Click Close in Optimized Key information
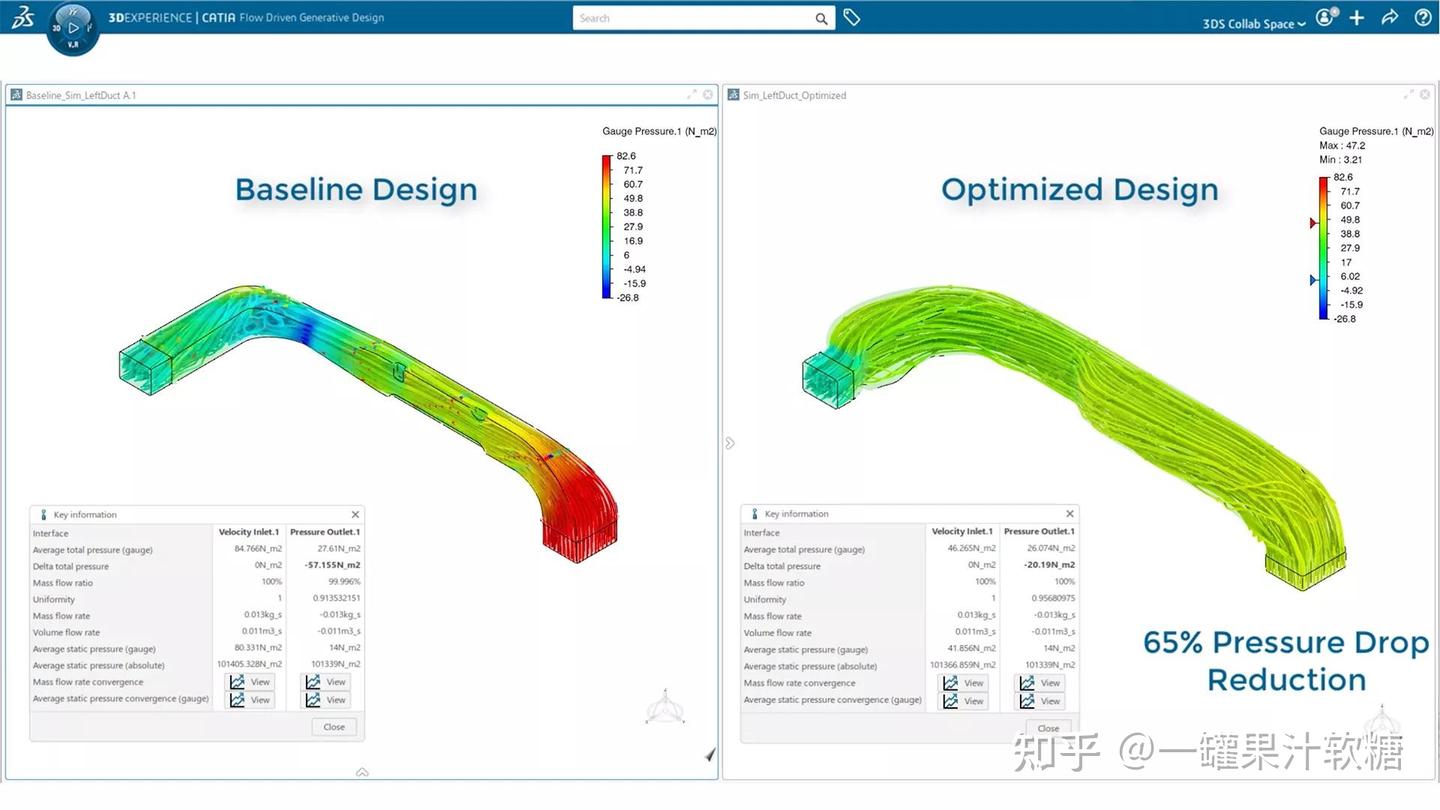The height and width of the screenshot is (810, 1440). (1048, 728)
